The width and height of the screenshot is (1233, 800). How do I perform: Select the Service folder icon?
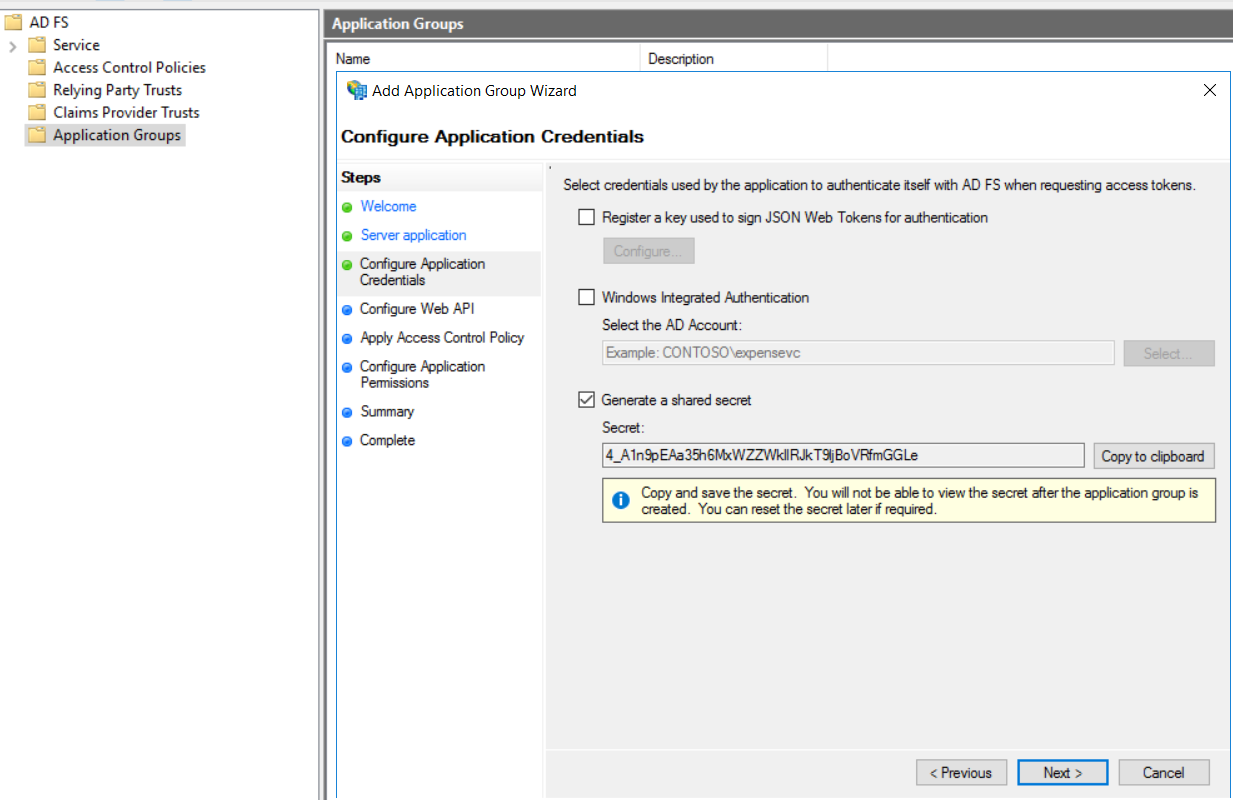[37, 45]
